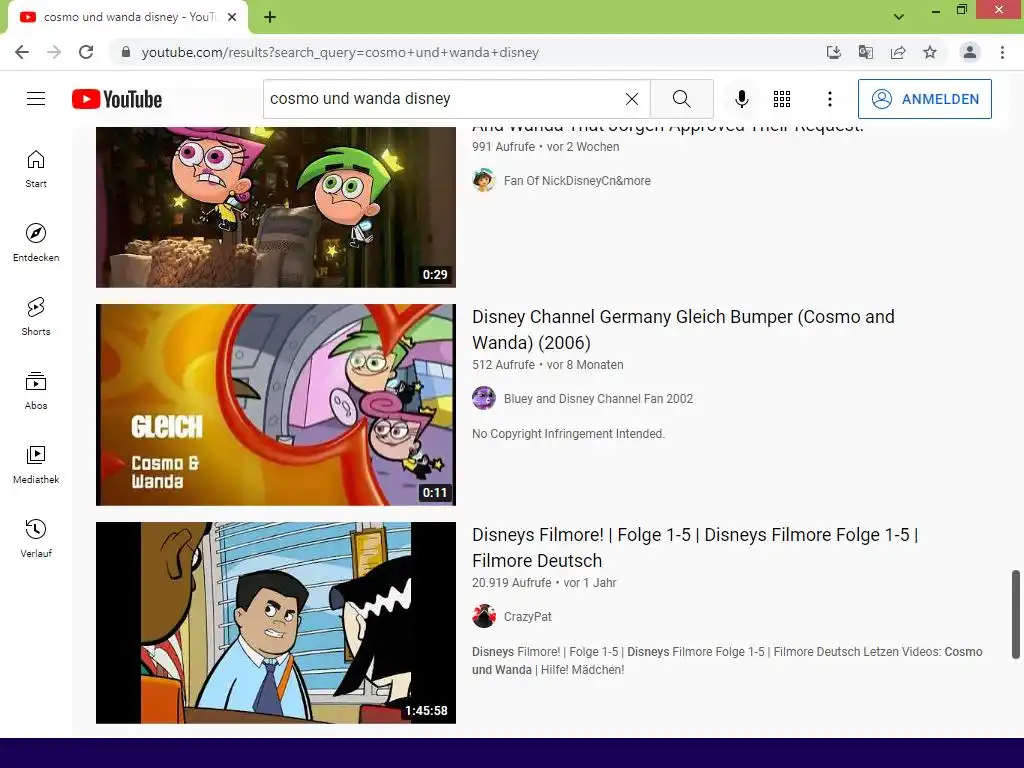This screenshot has height=768, width=1024.
Task: Select the cosmo und wanda disney tab
Action: click(x=128, y=17)
